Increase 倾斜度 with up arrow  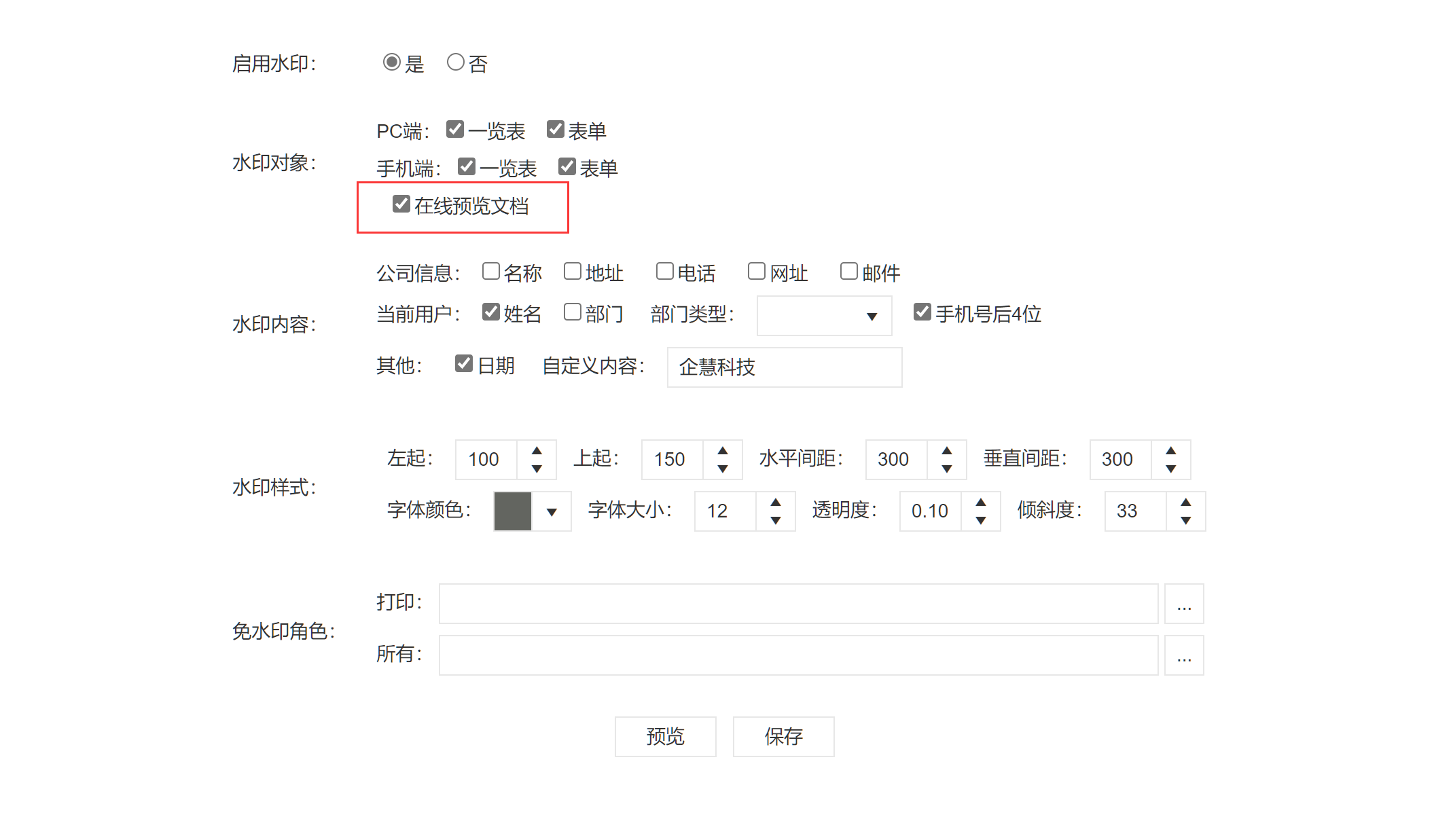[1186, 503]
